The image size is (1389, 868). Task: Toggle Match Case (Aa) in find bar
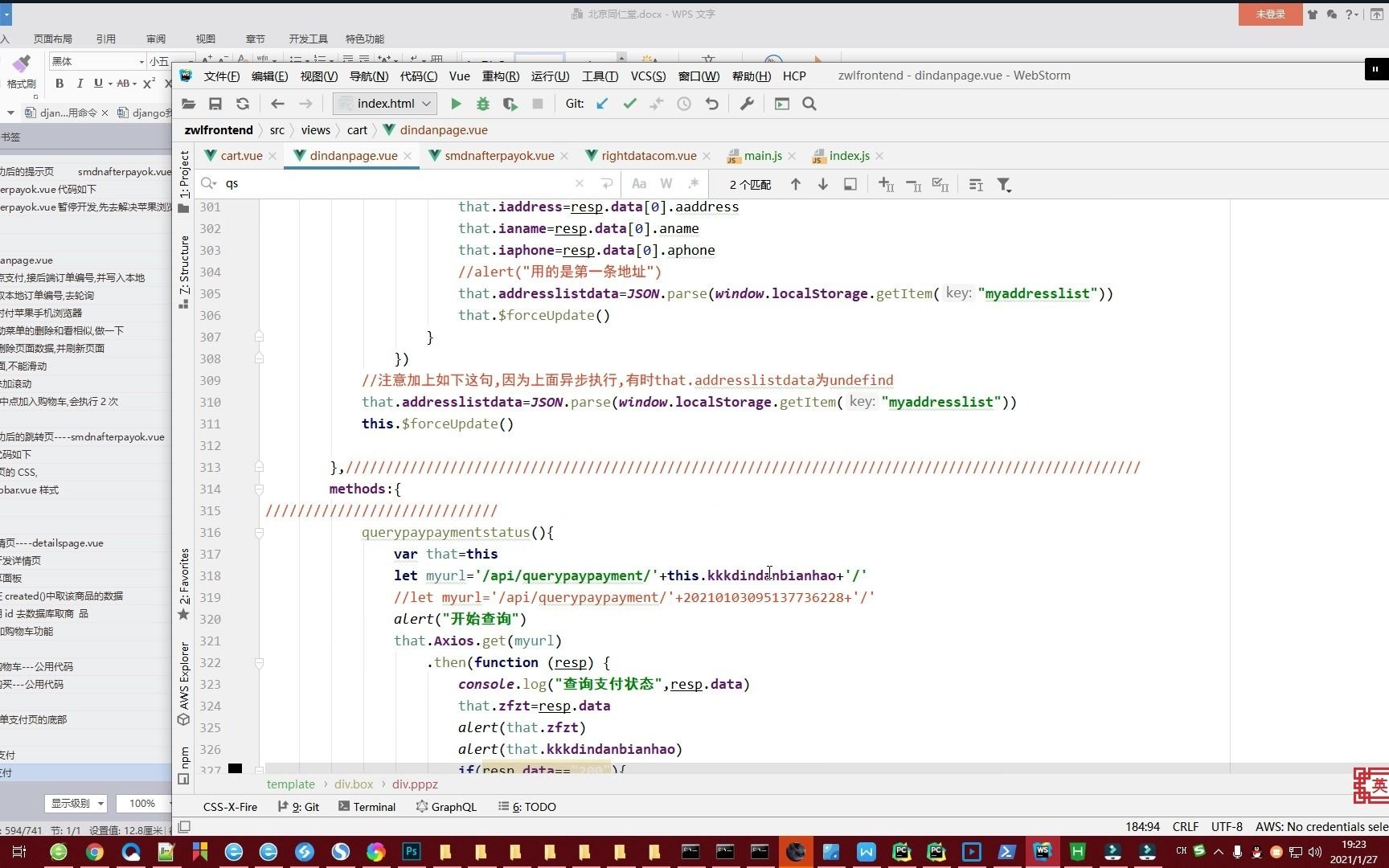click(x=639, y=183)
